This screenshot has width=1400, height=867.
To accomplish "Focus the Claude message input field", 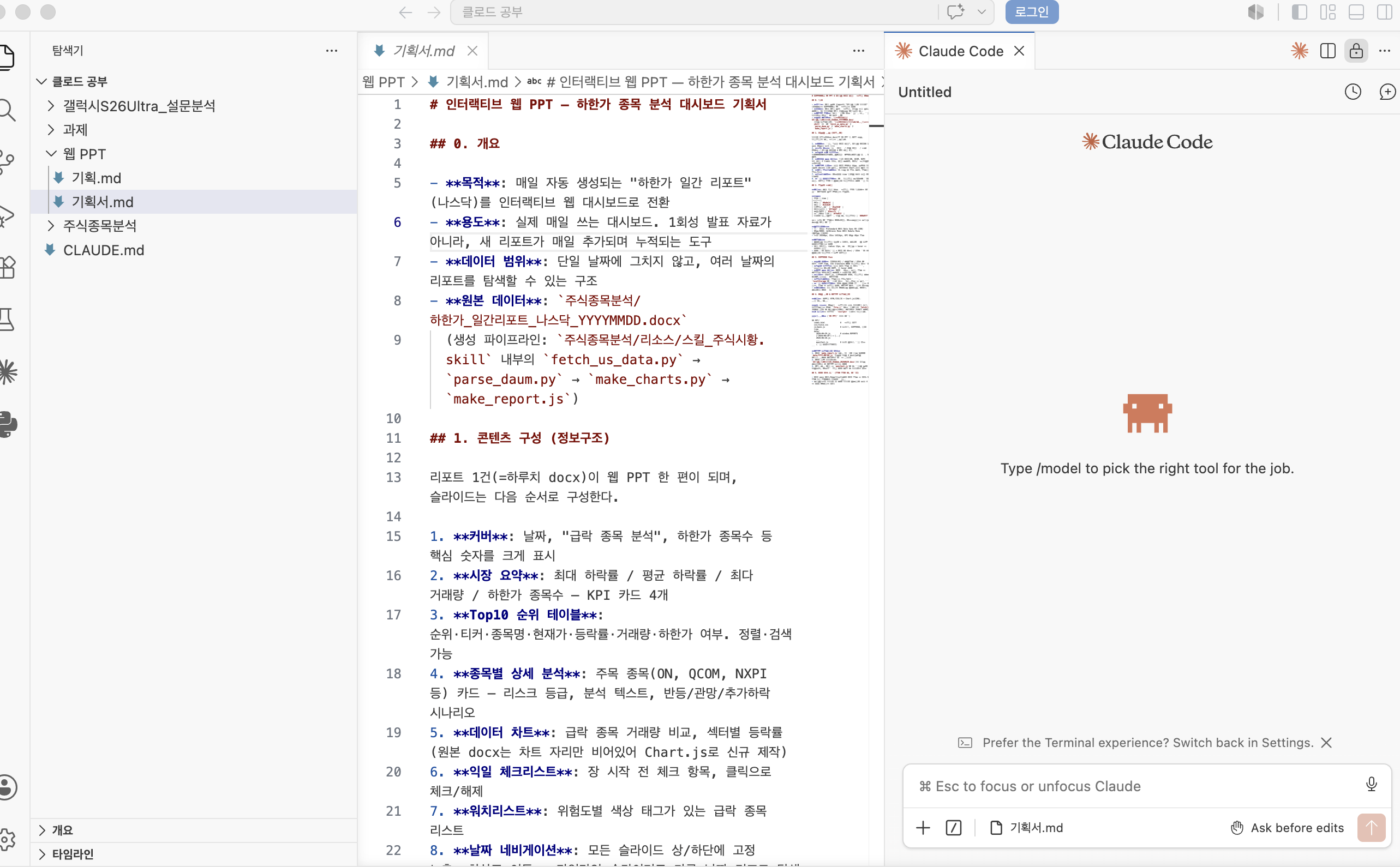I will point(1136,786).
